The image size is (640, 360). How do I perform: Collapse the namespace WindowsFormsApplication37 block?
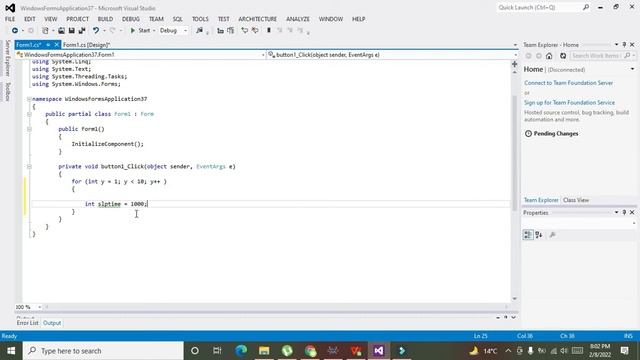(29, 99)
